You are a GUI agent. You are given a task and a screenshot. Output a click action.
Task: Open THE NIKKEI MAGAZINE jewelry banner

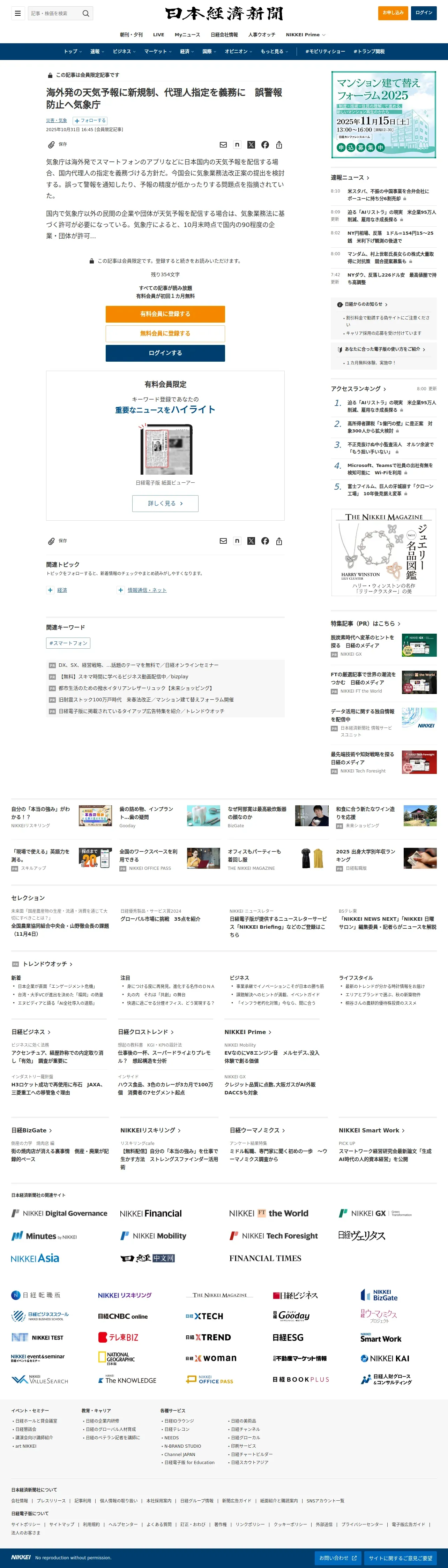coord(383,552)
